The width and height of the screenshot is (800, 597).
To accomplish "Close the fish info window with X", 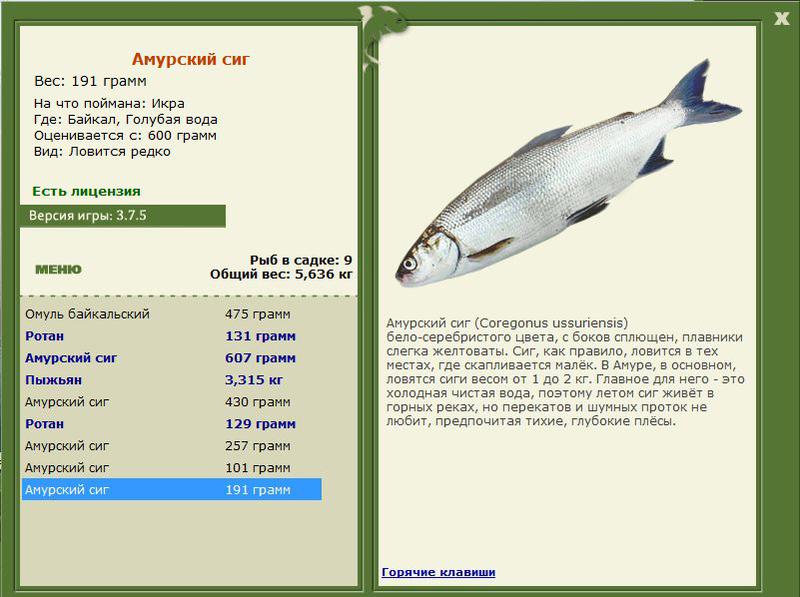I will click(781, 19).
